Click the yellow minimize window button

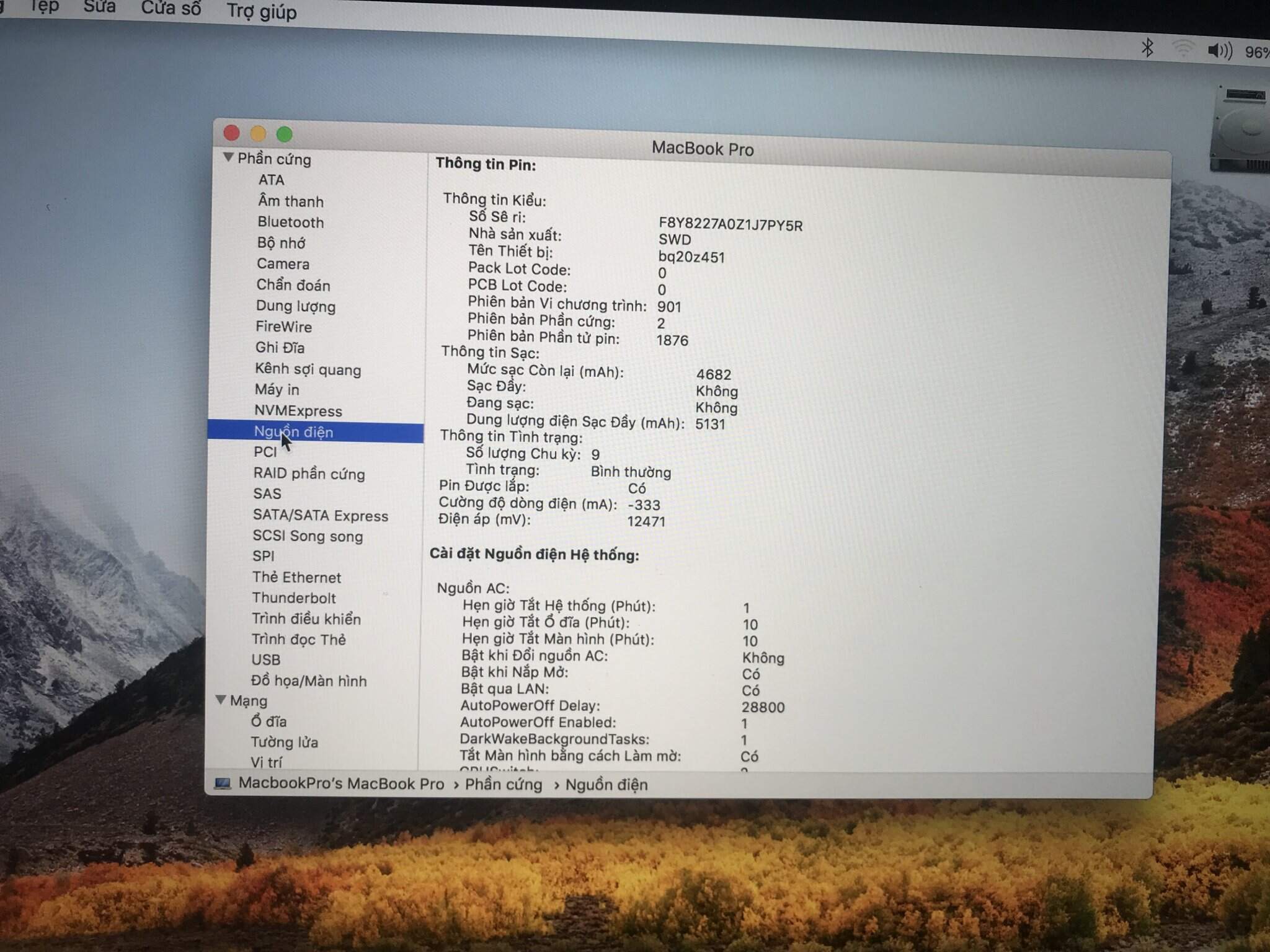[x=258, y=133]
